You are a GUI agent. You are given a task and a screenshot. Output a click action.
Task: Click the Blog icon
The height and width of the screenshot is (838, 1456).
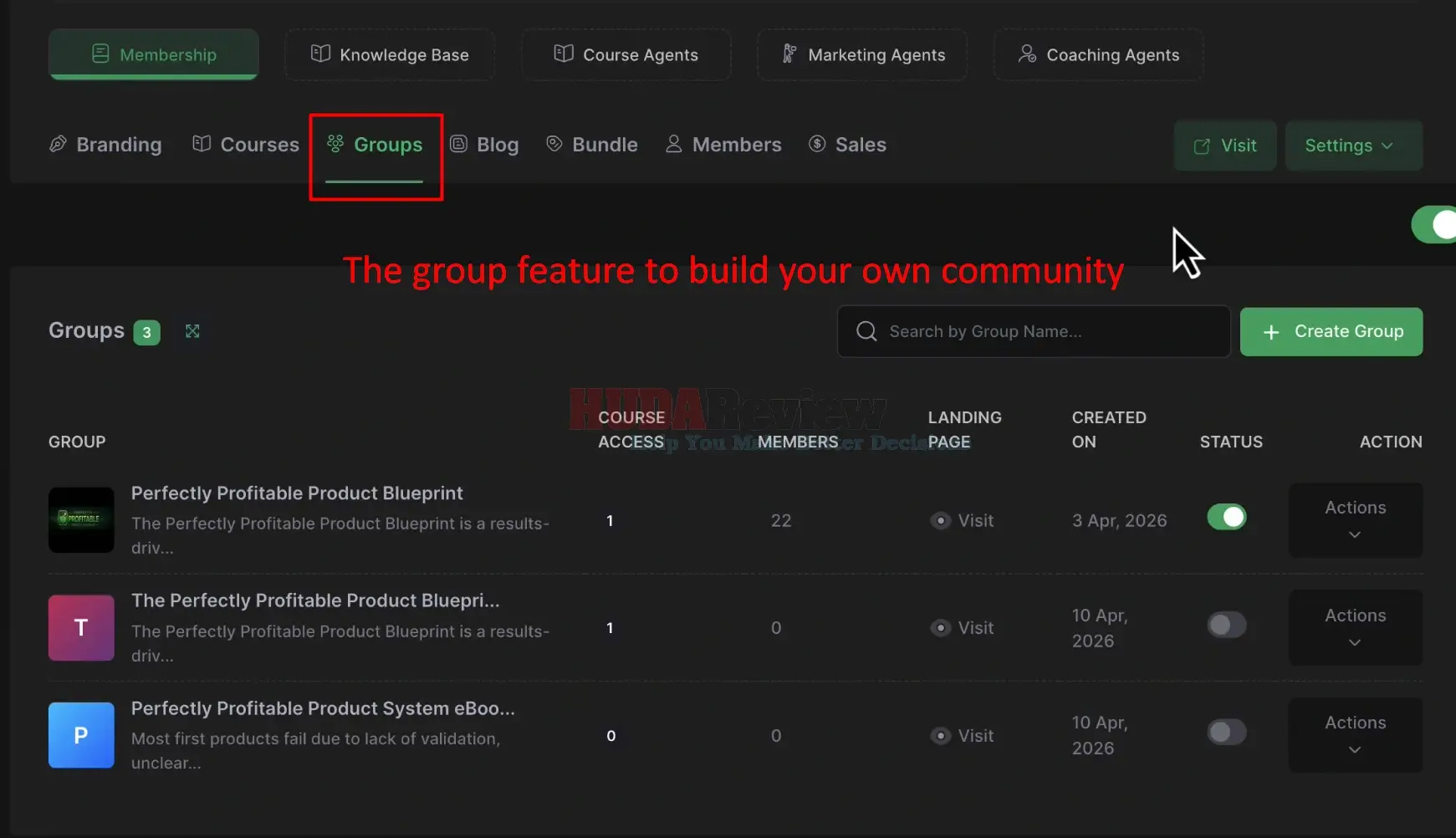pos(458,144)
